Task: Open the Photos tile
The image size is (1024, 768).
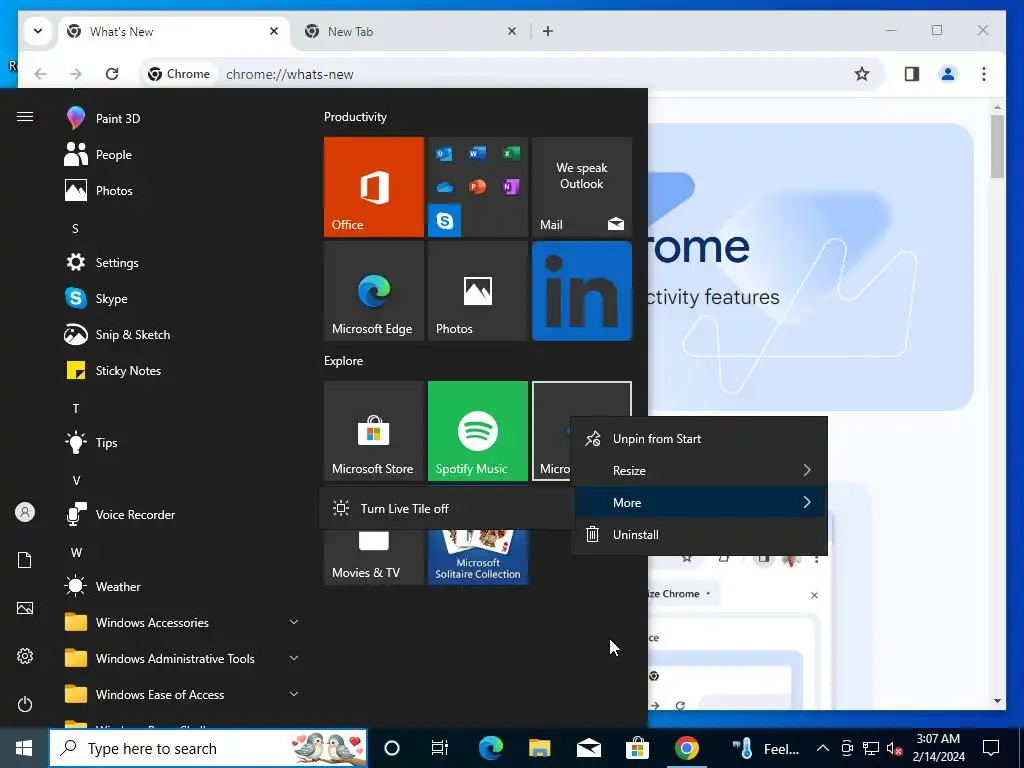Action: [x=477, y=291]
